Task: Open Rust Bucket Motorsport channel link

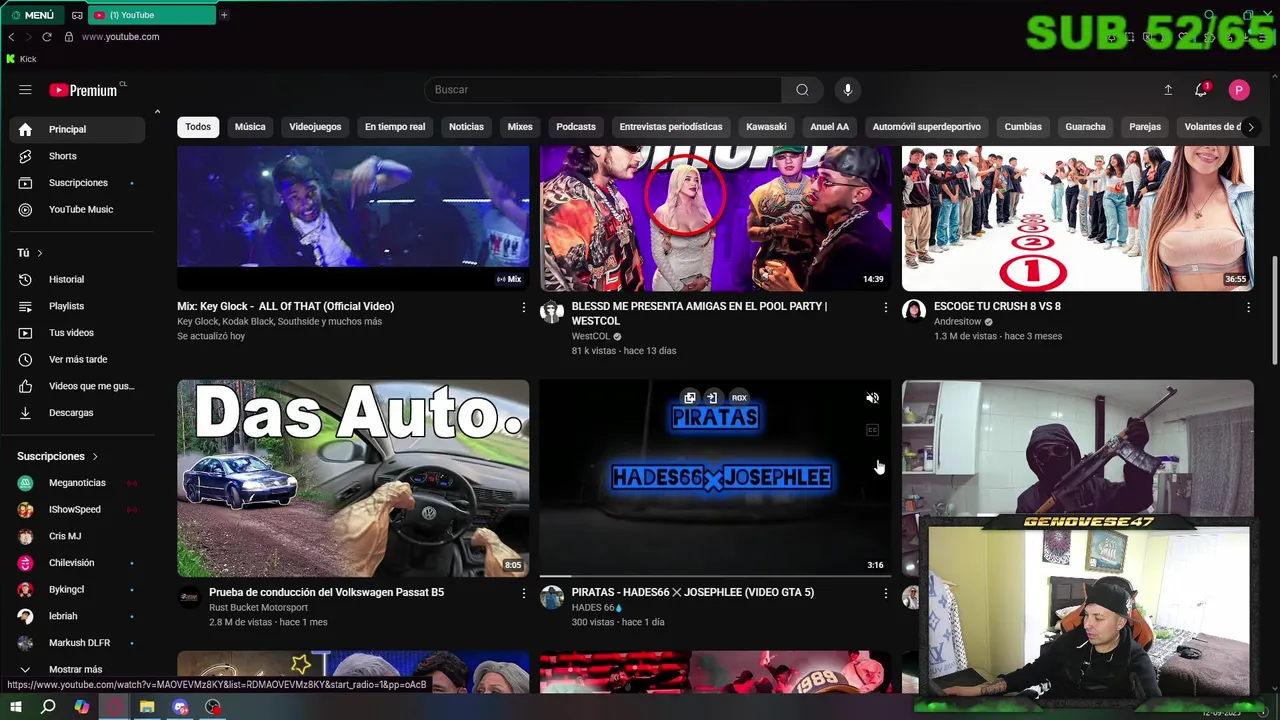Action: tap(258, 607)
